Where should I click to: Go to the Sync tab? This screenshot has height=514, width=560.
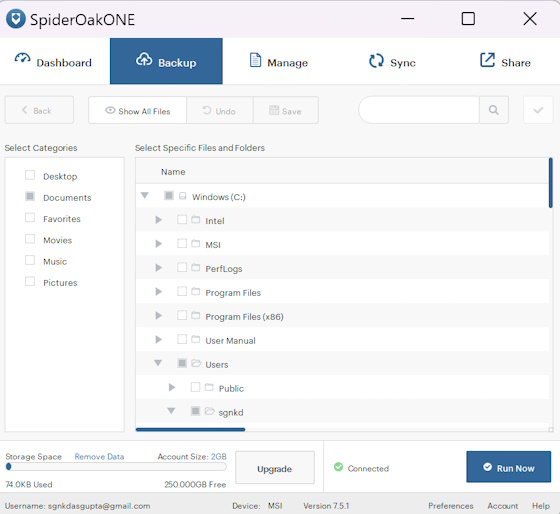(392, 61)
